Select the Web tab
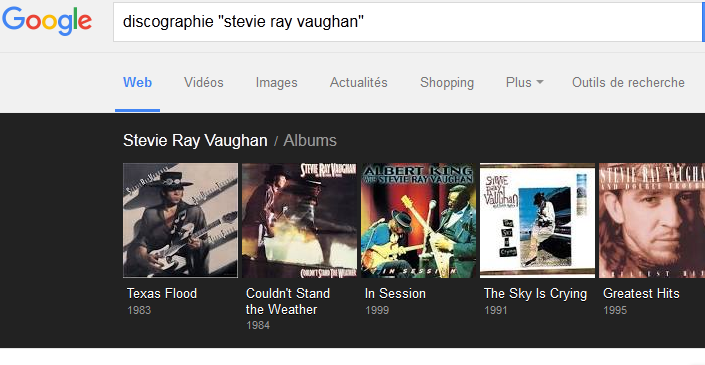705x365 pixels. (x=138, y=83)
